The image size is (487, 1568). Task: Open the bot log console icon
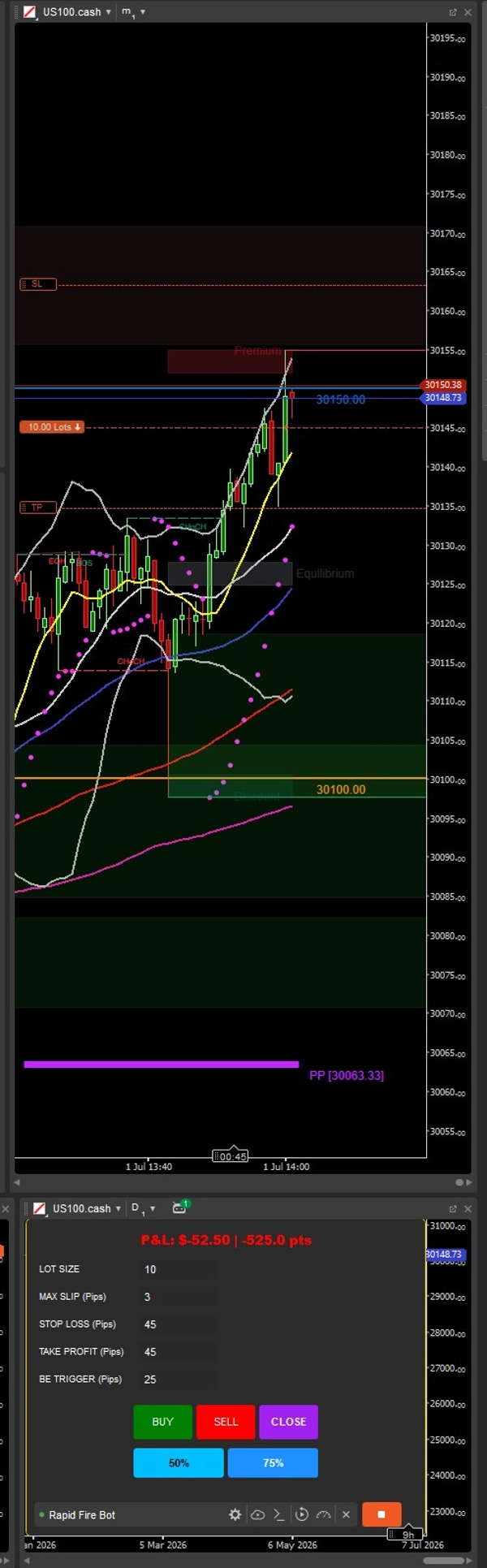278,1514
